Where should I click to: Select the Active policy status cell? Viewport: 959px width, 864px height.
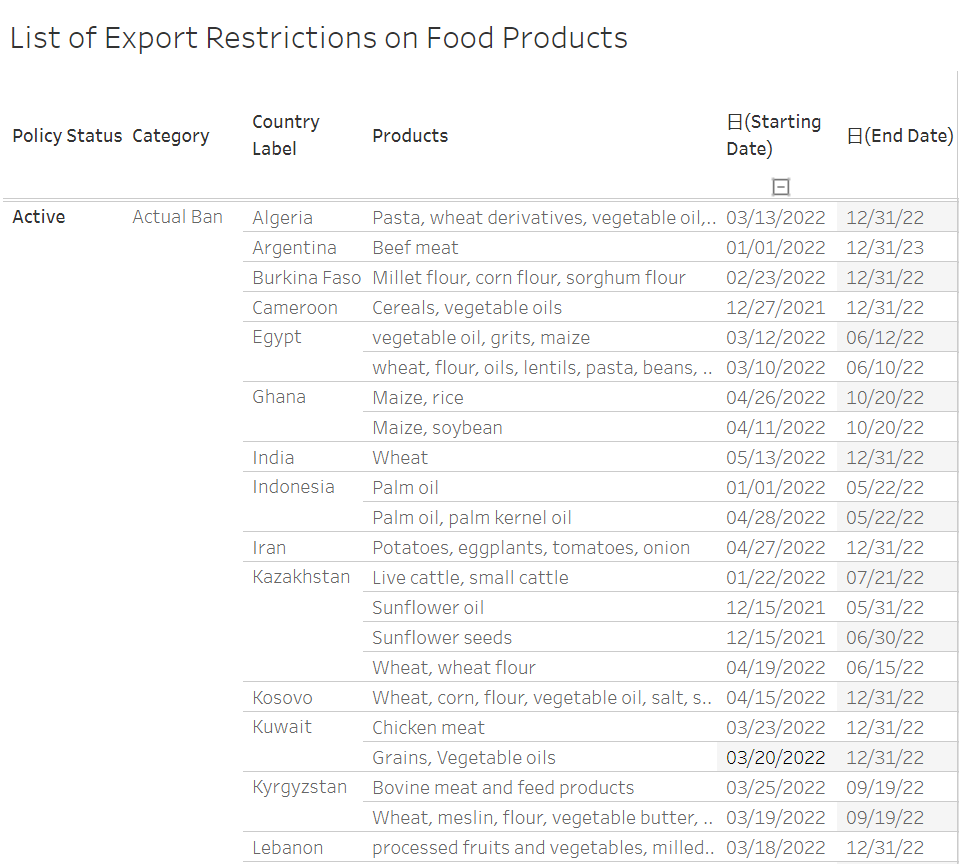click(39, 217)
